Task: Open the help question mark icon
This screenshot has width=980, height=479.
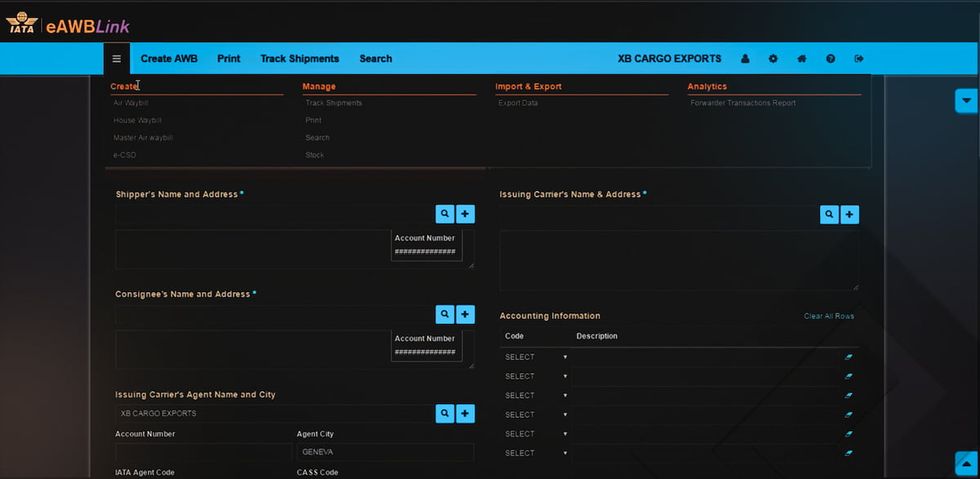Action: 831,59
